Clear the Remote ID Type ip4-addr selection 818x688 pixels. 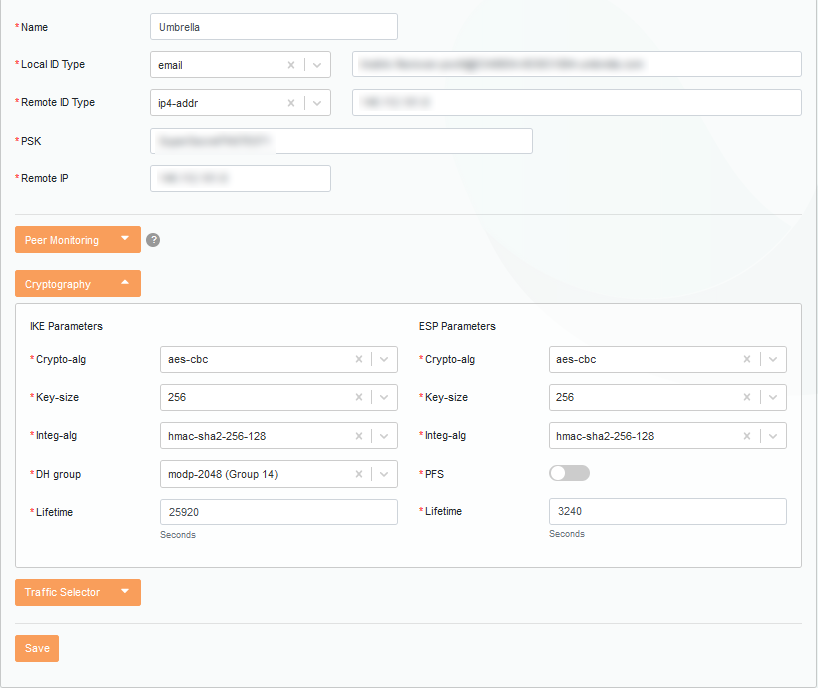point(291,103)
